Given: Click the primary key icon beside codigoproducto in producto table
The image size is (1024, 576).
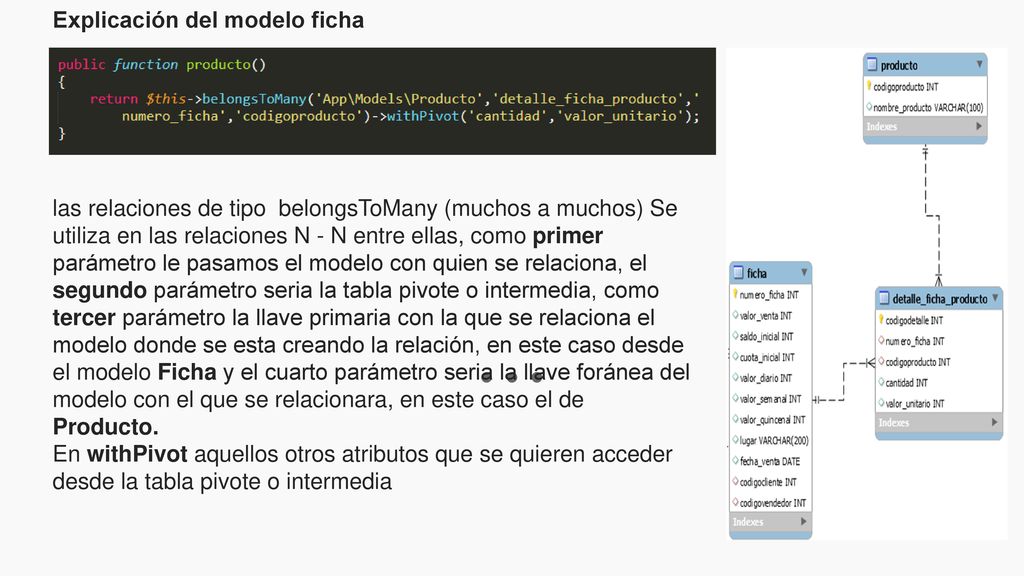Looking at the screenshot, I should pos(869,86).
